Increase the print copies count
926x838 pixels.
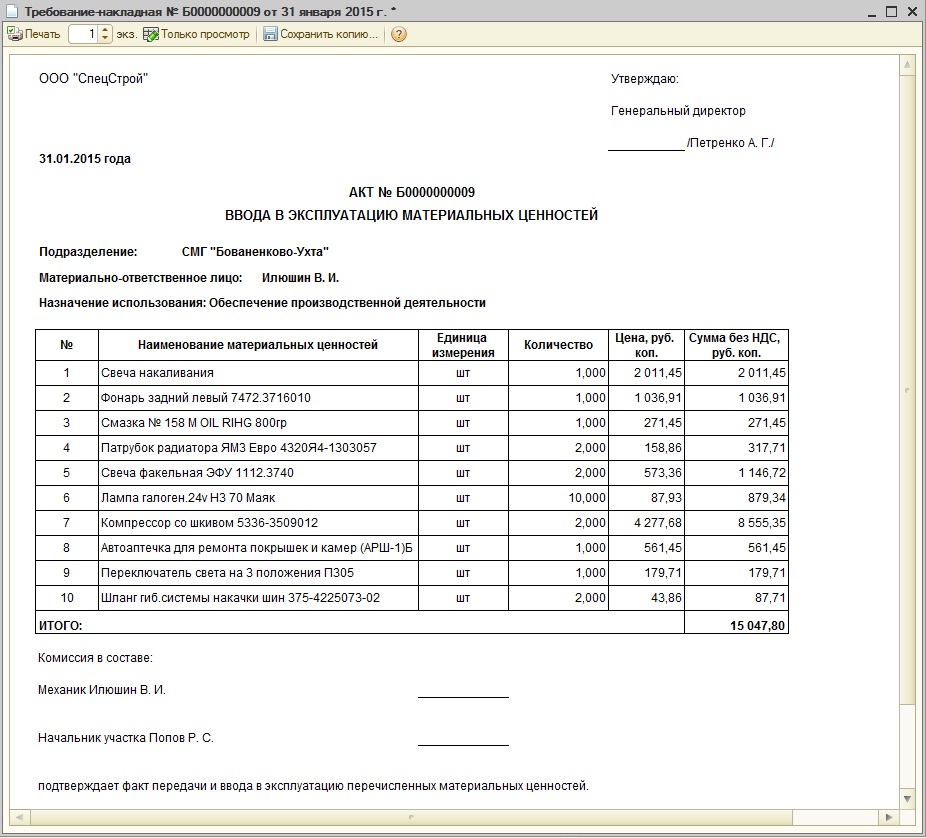[106, 30]
